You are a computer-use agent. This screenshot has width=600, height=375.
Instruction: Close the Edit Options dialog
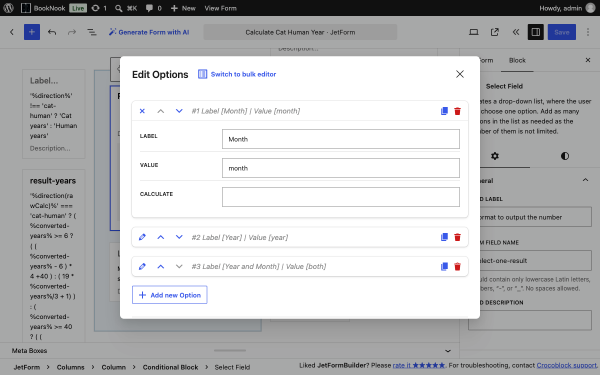click(460, 74)
